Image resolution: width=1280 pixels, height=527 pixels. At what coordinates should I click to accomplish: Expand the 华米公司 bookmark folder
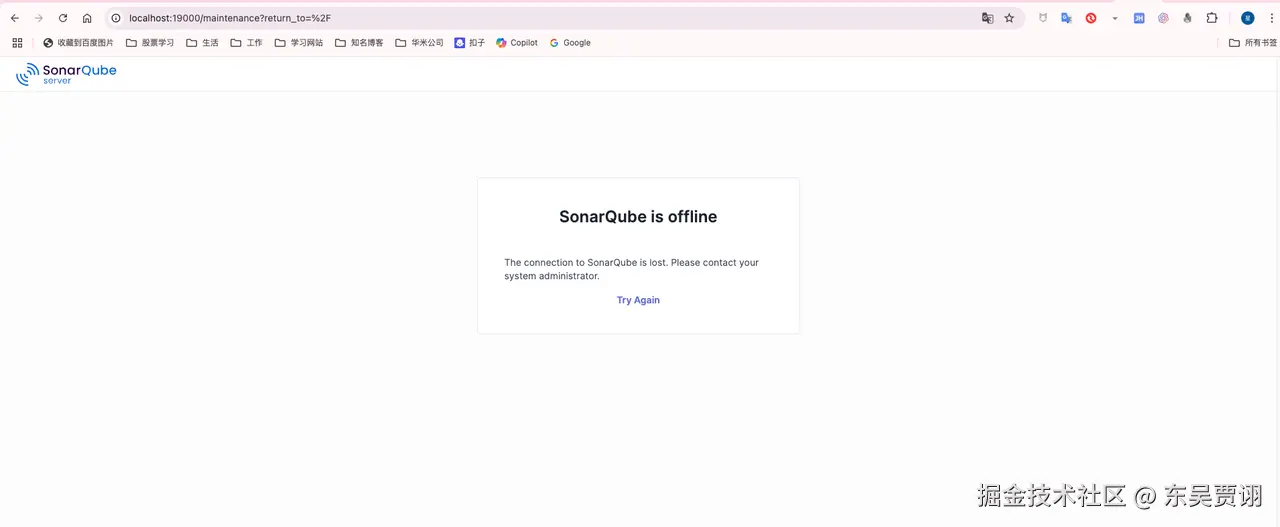(419, 43)
